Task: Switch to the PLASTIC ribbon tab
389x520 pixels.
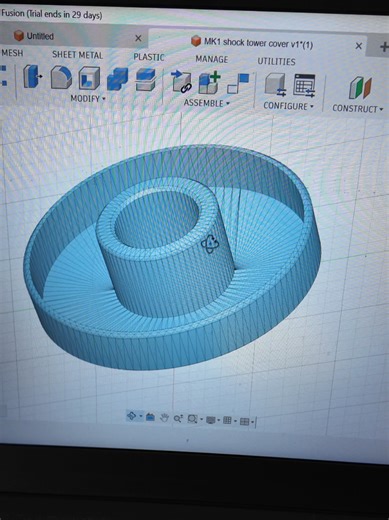Action: [149, 57]
